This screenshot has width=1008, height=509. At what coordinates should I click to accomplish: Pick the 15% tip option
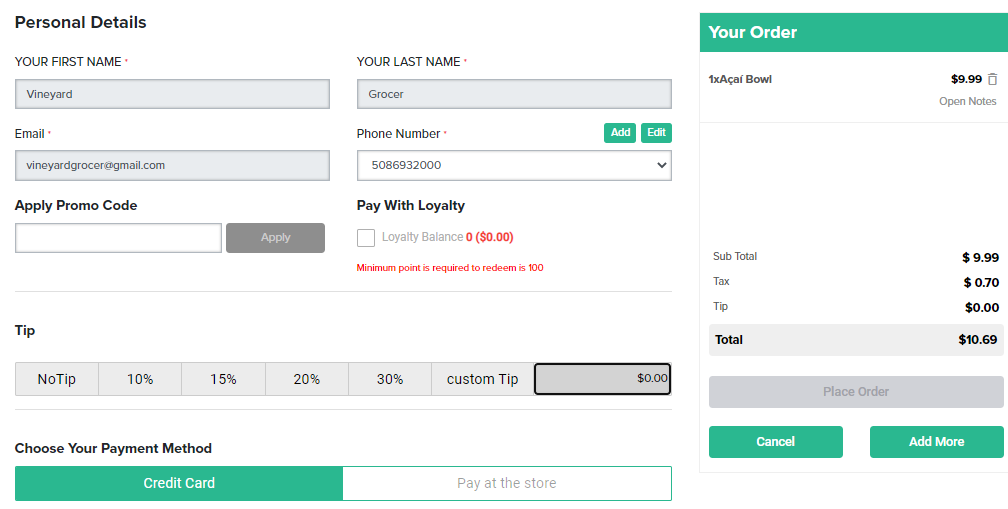pyautogui.click(x=223, y=379)
